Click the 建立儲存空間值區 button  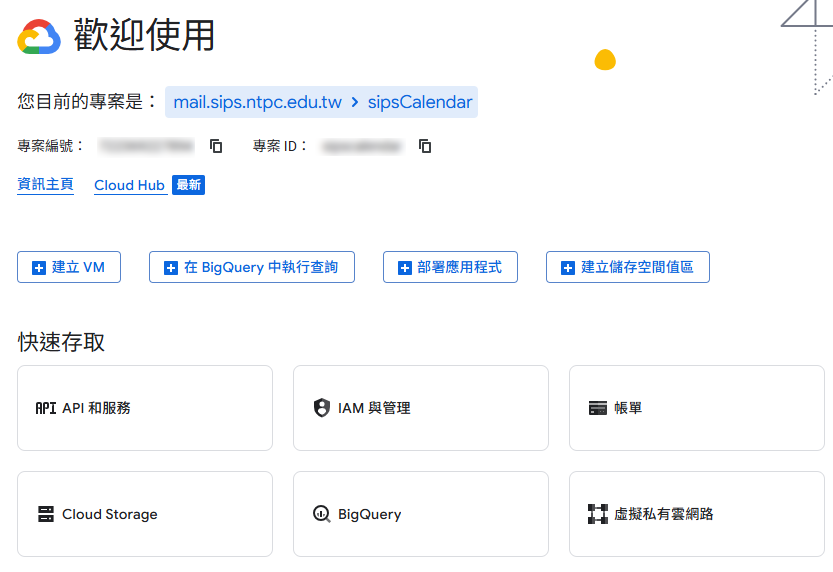click(x=628, y=267)
